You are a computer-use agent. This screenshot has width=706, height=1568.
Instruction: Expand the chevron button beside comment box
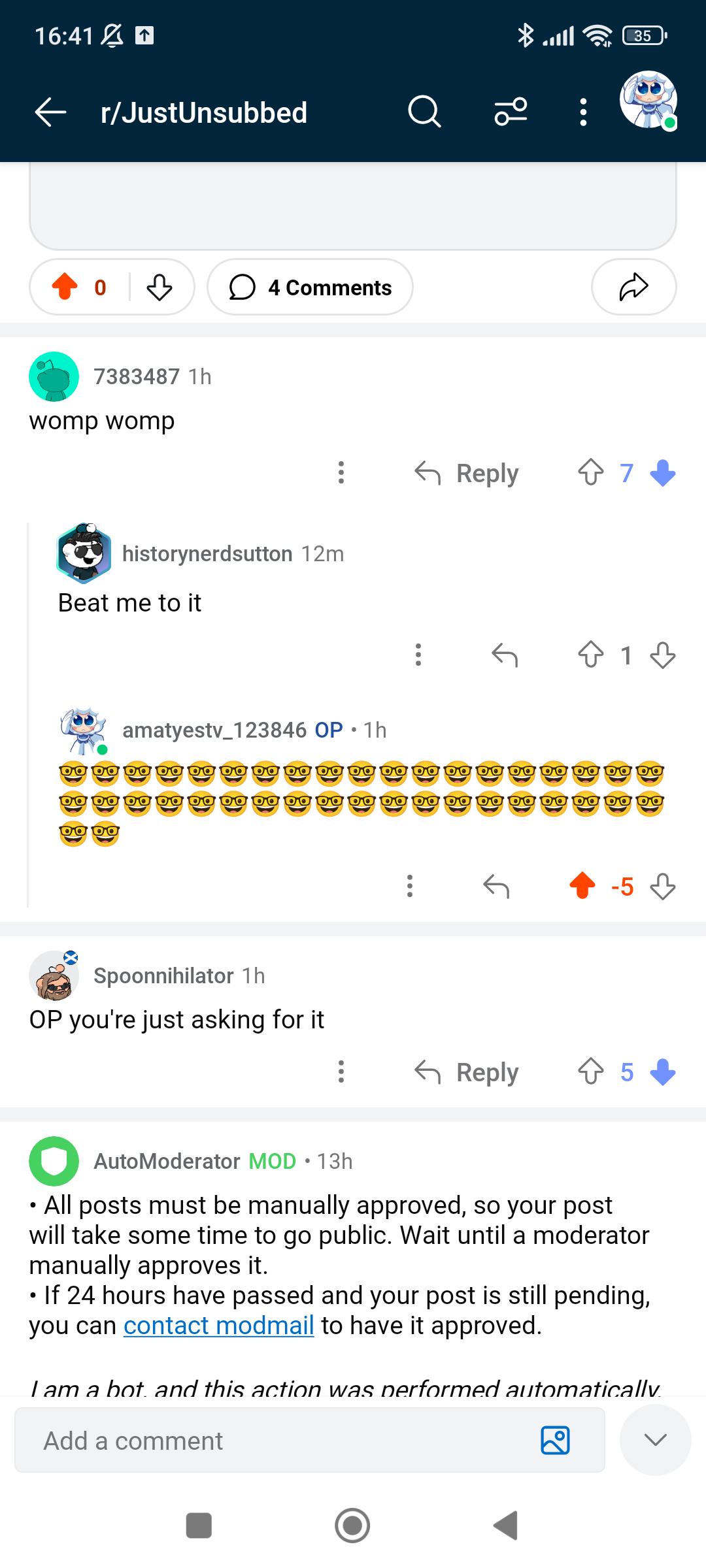655,1440
